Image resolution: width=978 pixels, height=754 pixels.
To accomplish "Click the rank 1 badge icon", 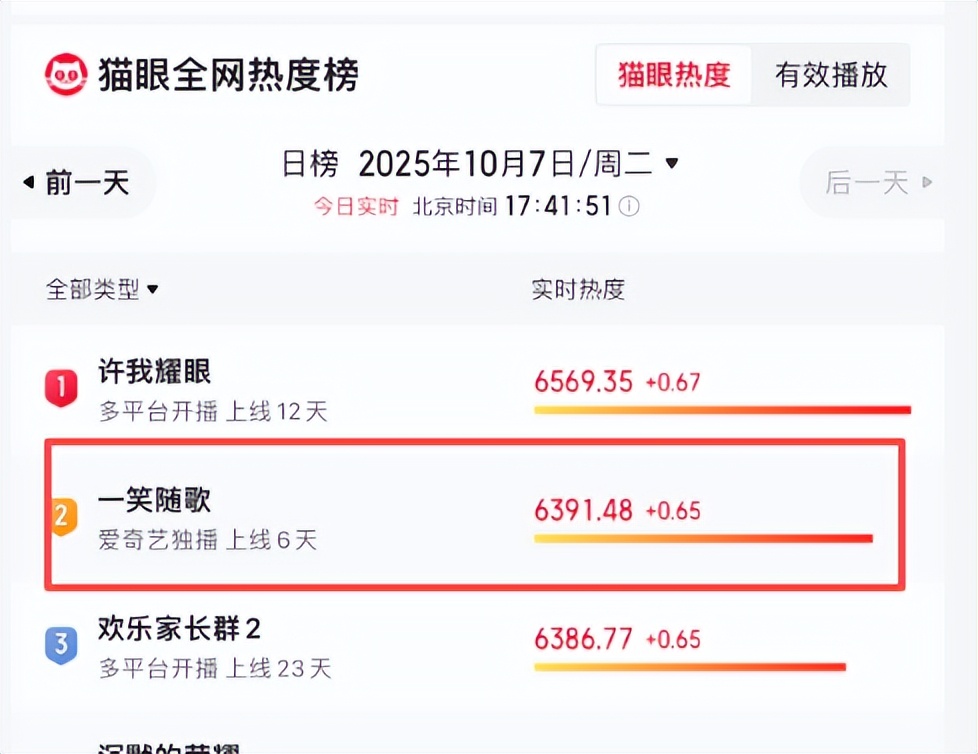I will pos(62,388).
